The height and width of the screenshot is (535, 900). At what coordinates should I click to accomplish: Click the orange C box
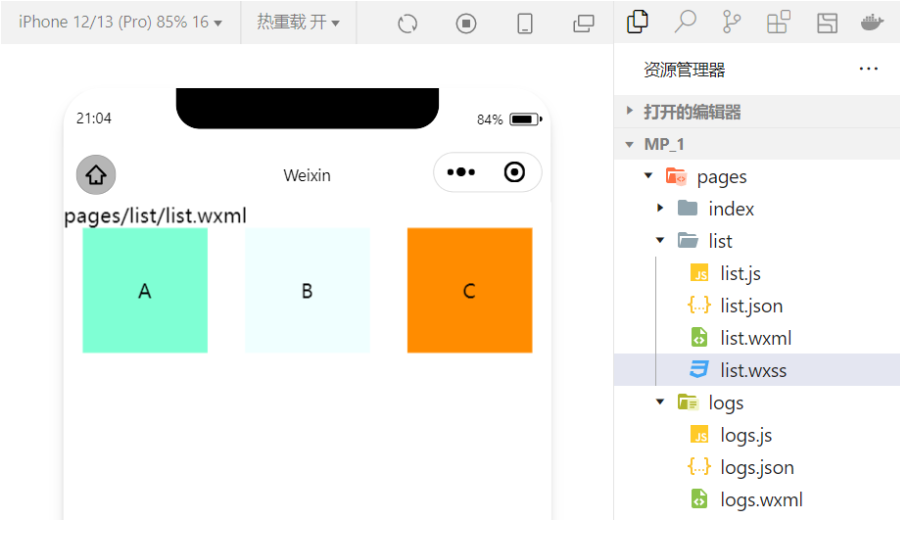click(x=470, y=290)
